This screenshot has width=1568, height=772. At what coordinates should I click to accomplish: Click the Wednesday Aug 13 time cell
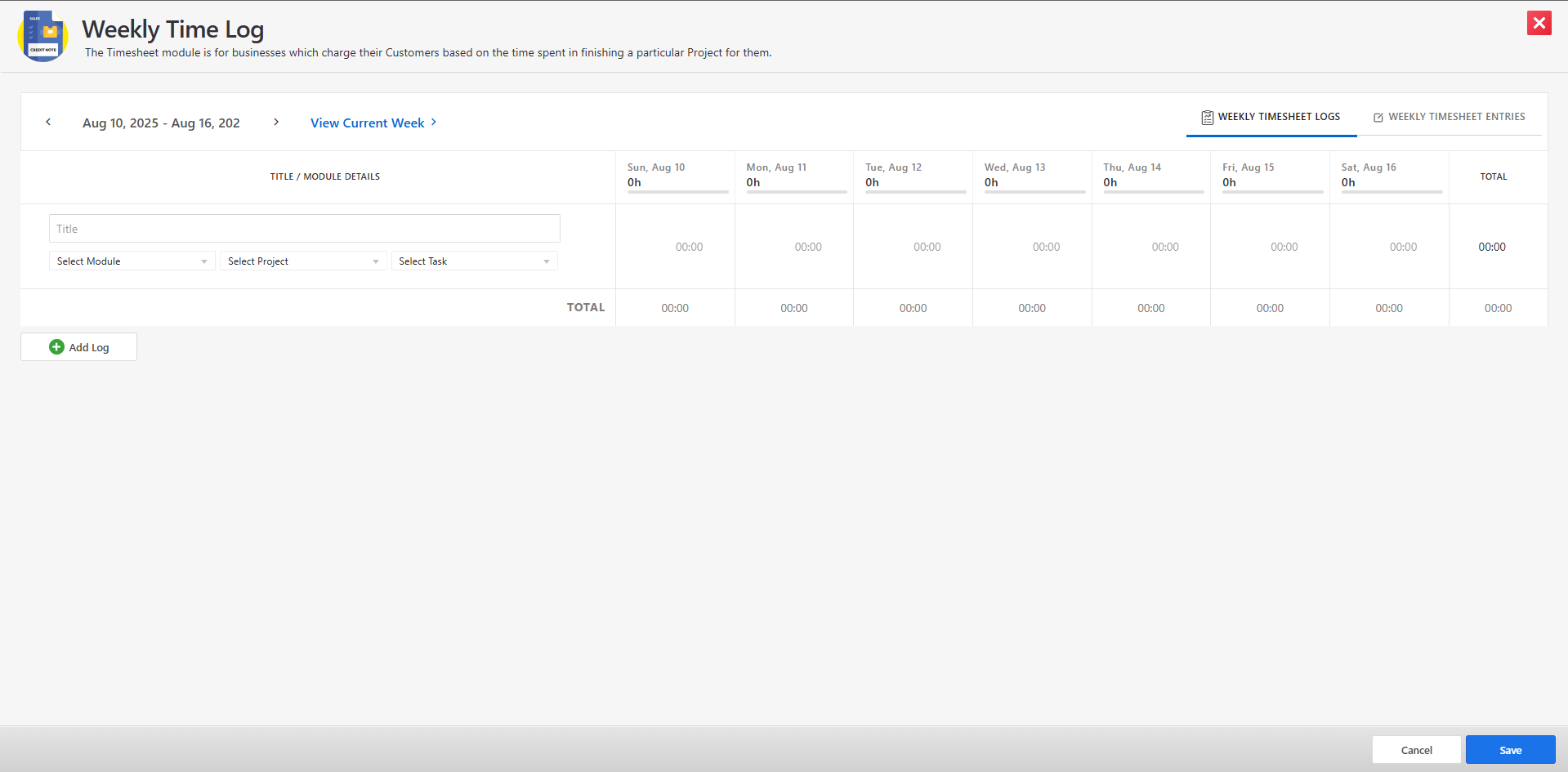click(x=1045, y=247)
